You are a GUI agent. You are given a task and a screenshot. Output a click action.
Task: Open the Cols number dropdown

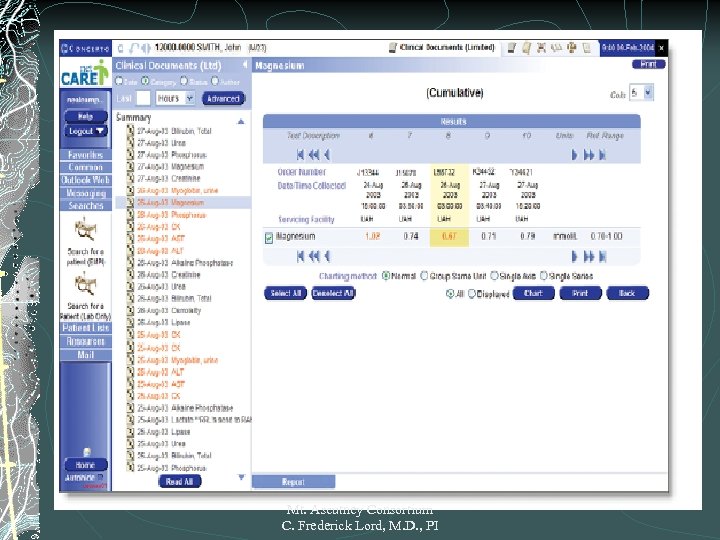pos(641,93)
